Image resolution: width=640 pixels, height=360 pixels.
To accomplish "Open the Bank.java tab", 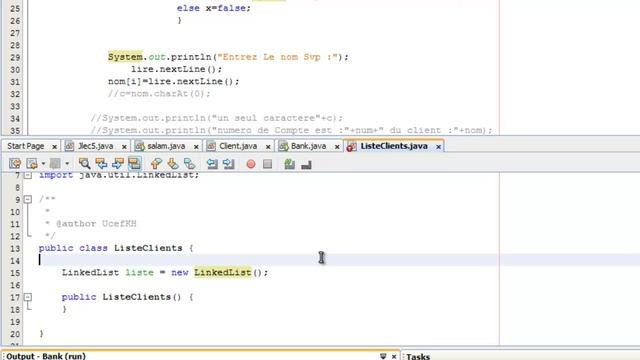I will point(309,146).
